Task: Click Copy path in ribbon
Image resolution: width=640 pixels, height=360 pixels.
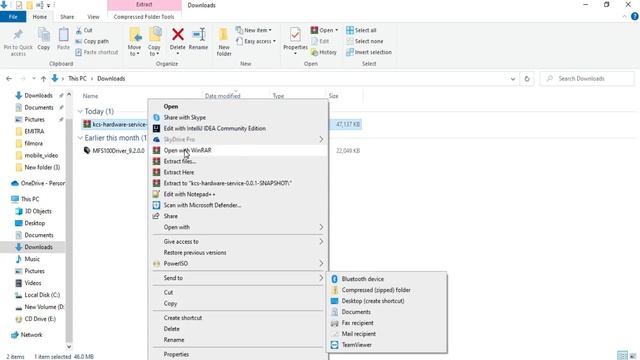Action: click(x=92, y=41)
